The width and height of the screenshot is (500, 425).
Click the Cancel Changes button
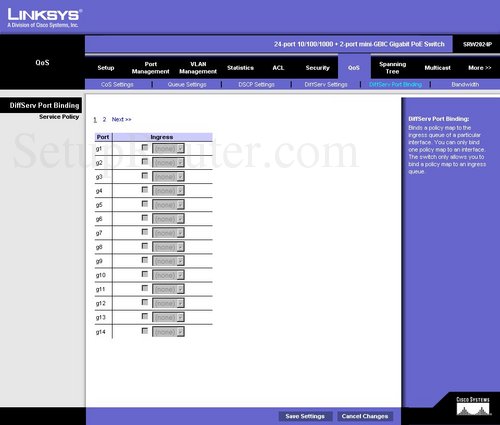365,416
